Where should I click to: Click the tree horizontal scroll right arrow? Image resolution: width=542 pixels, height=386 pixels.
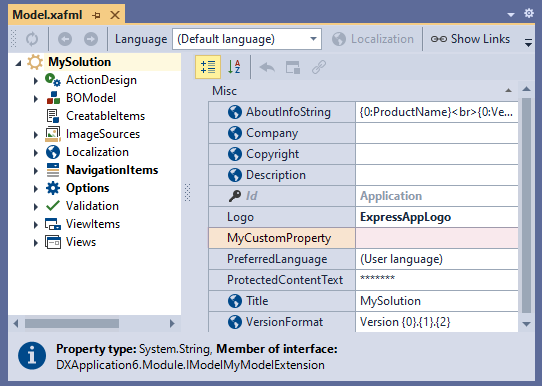pos(172,323)
